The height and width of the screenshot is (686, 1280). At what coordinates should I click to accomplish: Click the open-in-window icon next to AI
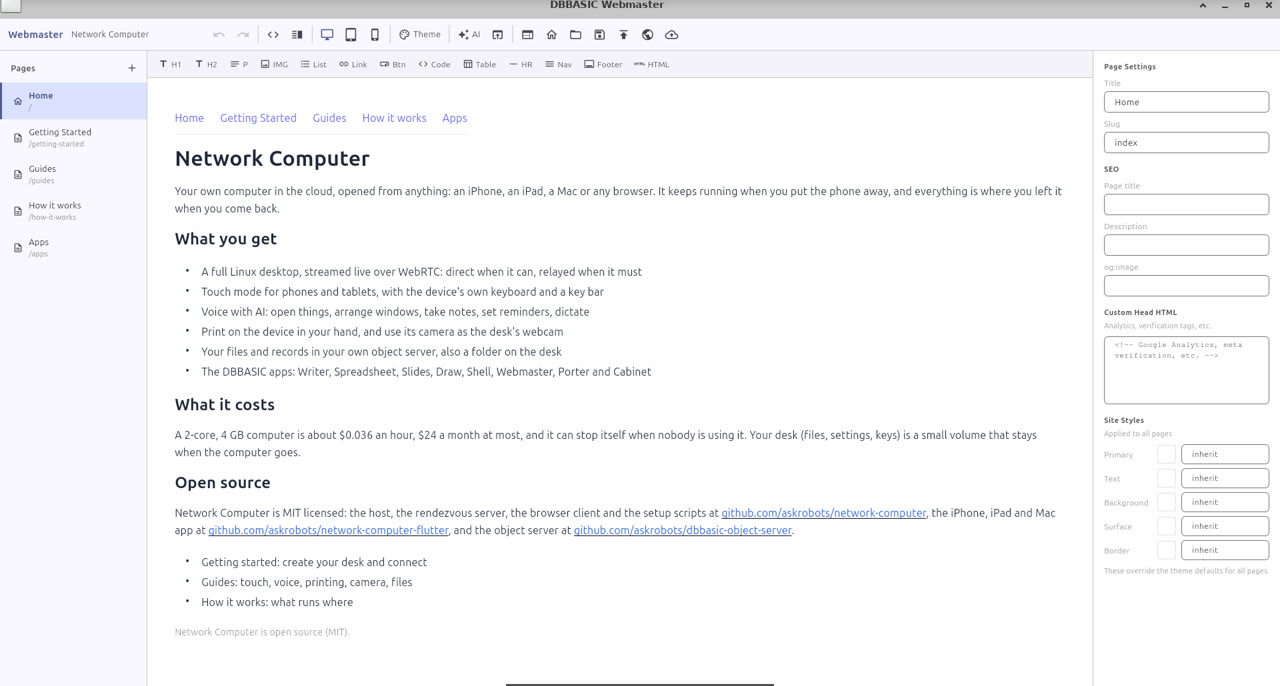tap(497, 35)
